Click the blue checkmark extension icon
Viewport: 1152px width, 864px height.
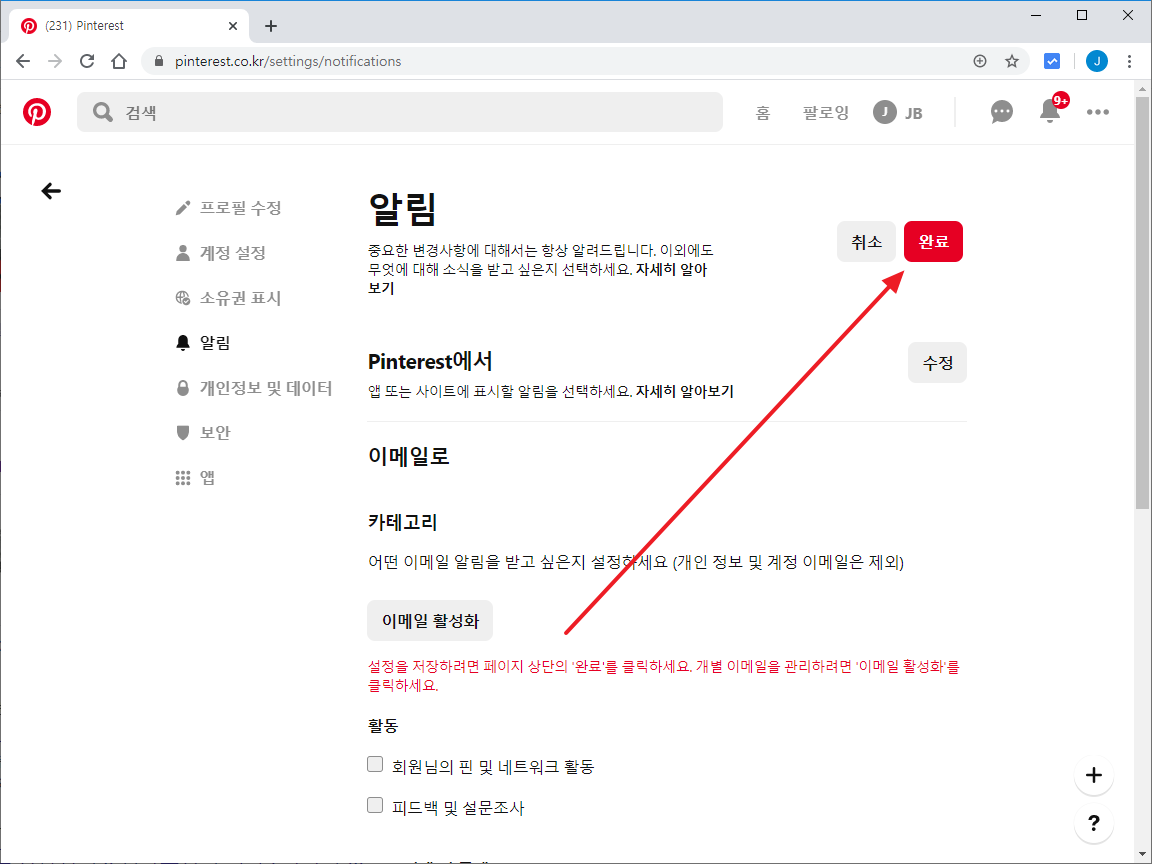point(1052,61)
